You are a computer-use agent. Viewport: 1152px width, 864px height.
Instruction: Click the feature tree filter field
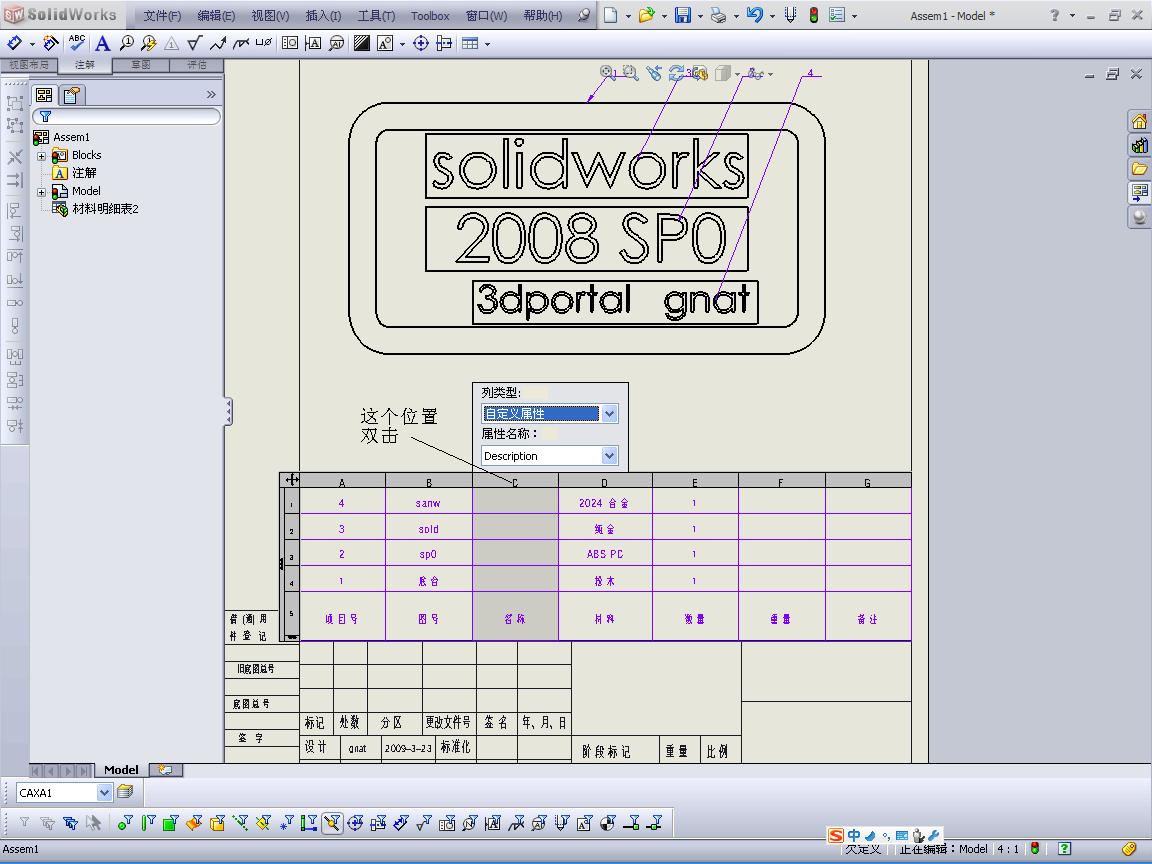click(126, 116)
